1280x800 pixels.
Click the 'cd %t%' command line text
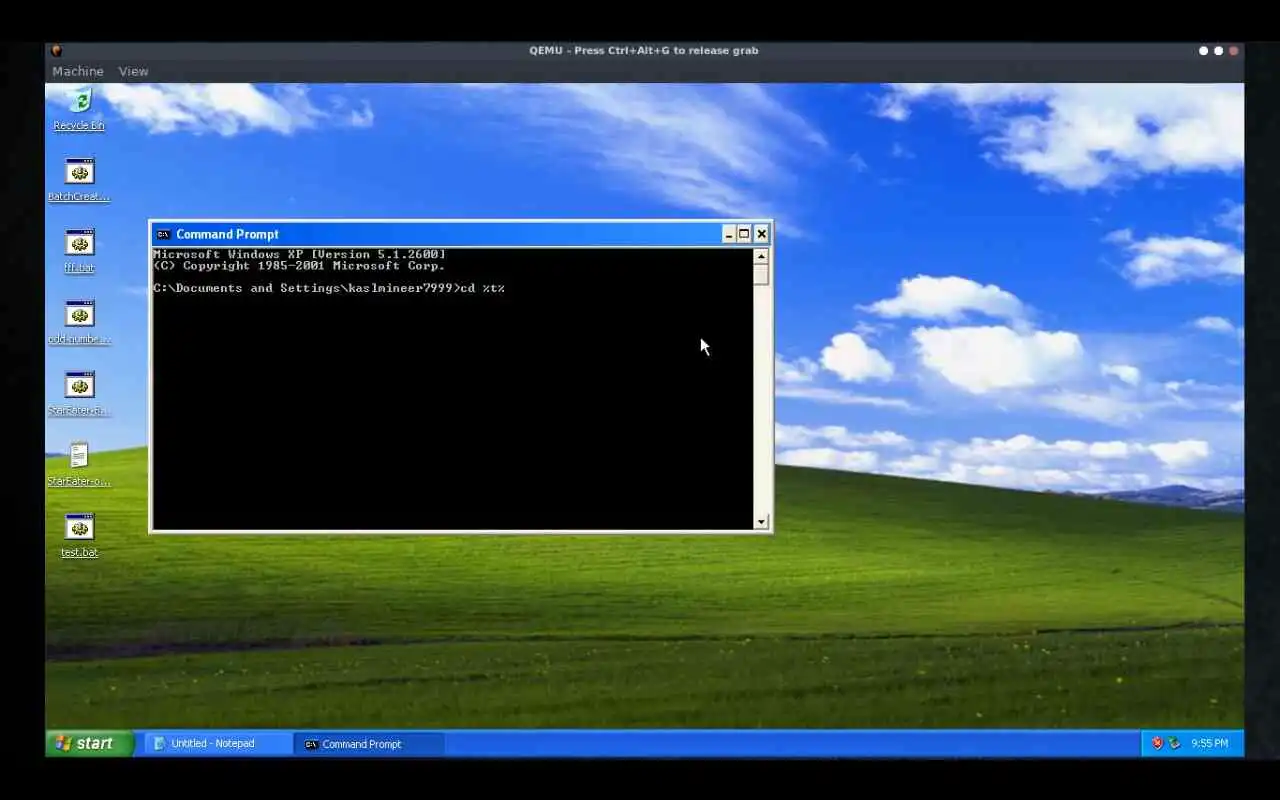[x=483, y=288]
